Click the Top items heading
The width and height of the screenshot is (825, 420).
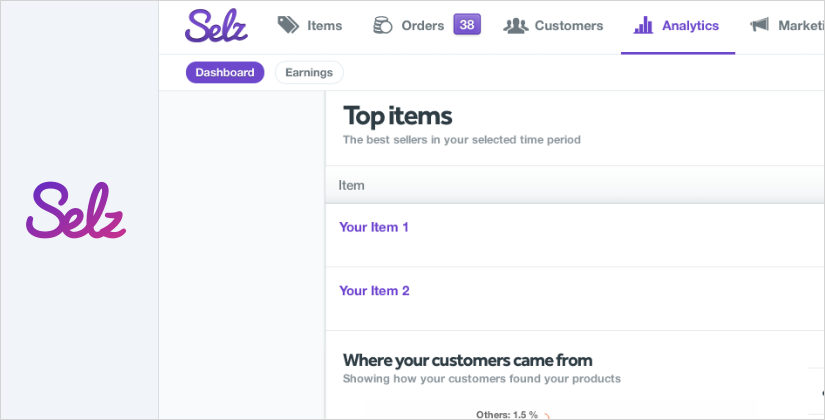397,115
